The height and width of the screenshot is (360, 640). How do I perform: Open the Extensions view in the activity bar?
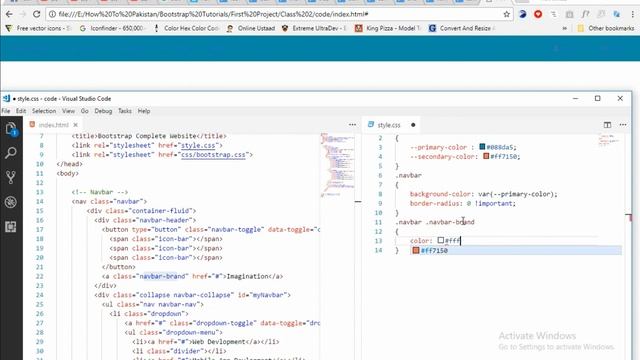click(x=11, y=227)
